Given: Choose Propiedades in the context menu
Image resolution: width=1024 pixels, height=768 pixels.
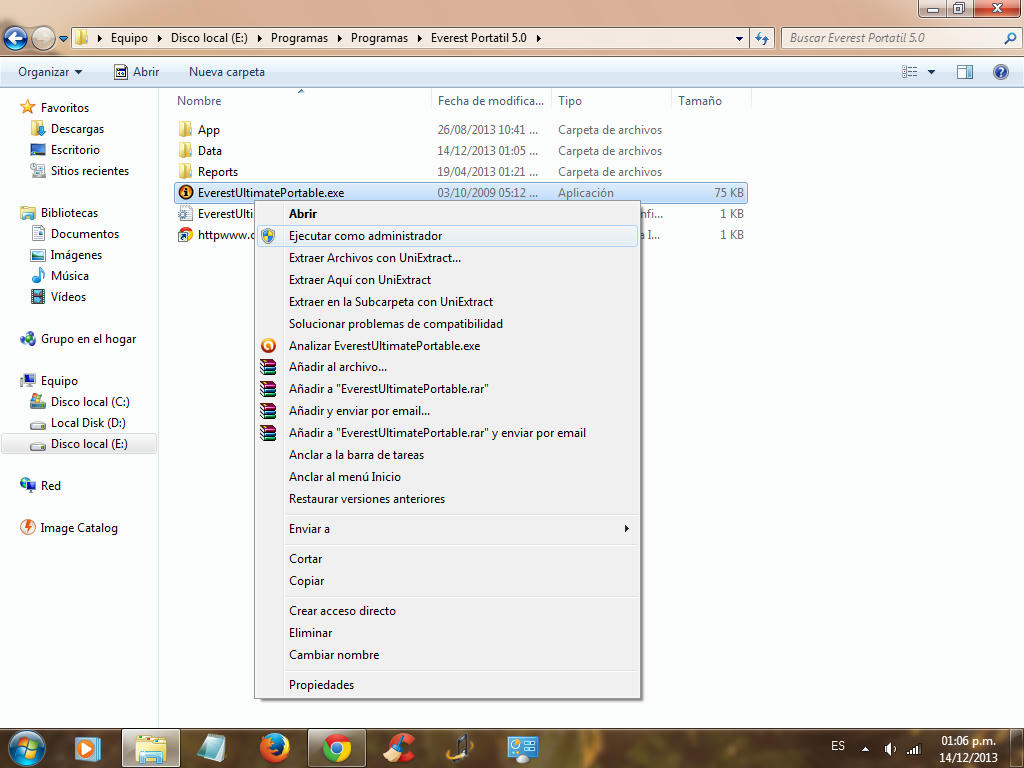Looking at the screenshot, I should [x=321, y=685].
